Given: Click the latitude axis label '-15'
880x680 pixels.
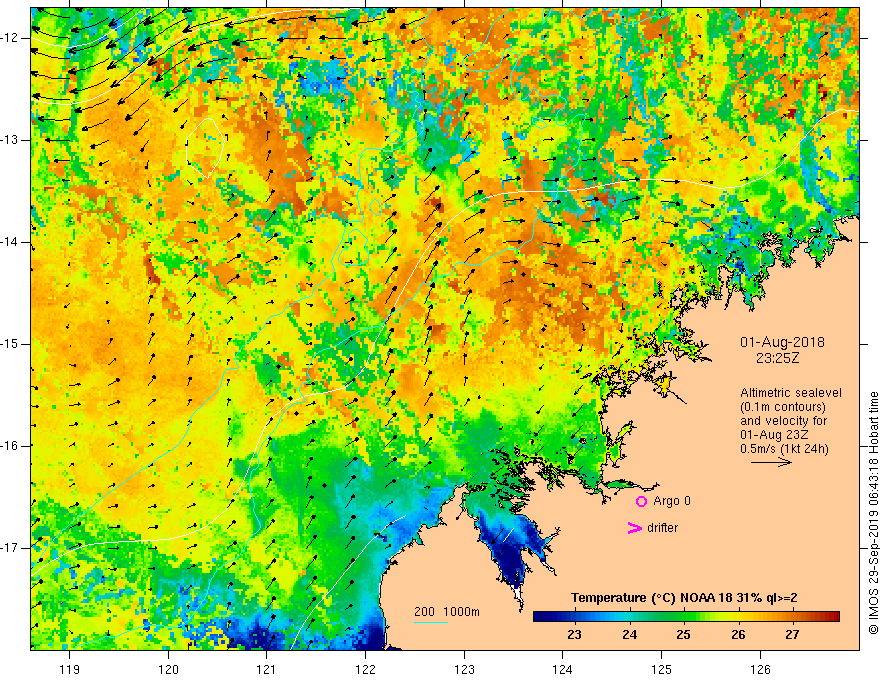Looking at the screenshot, I should click(11, 344).
